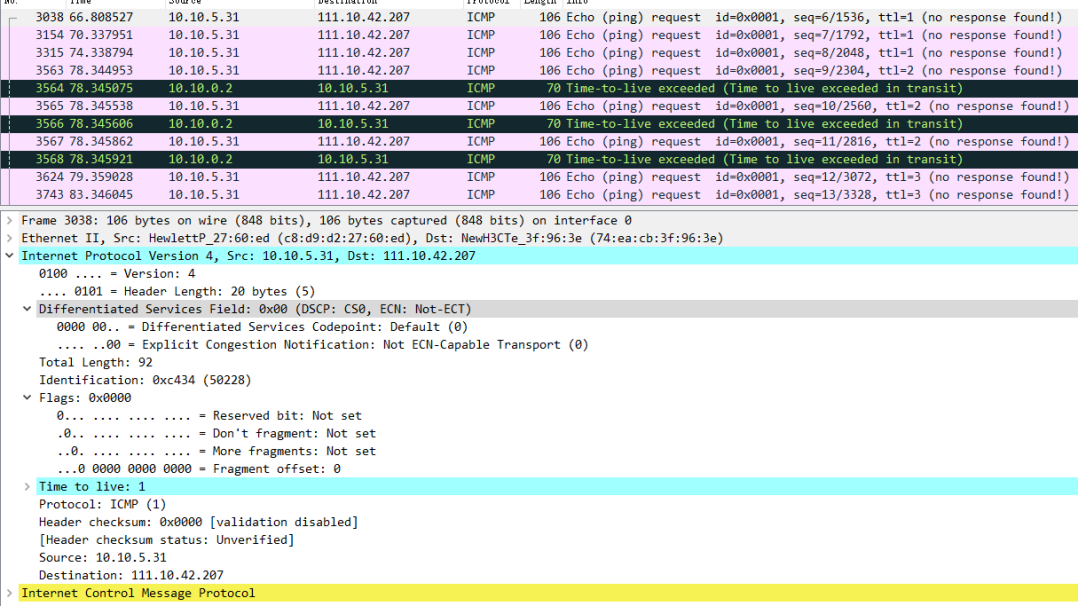Screen dimensions: 1079x607
Task: Select packet 3567 with seq=11/2816
Action: [x=540, y=142]
